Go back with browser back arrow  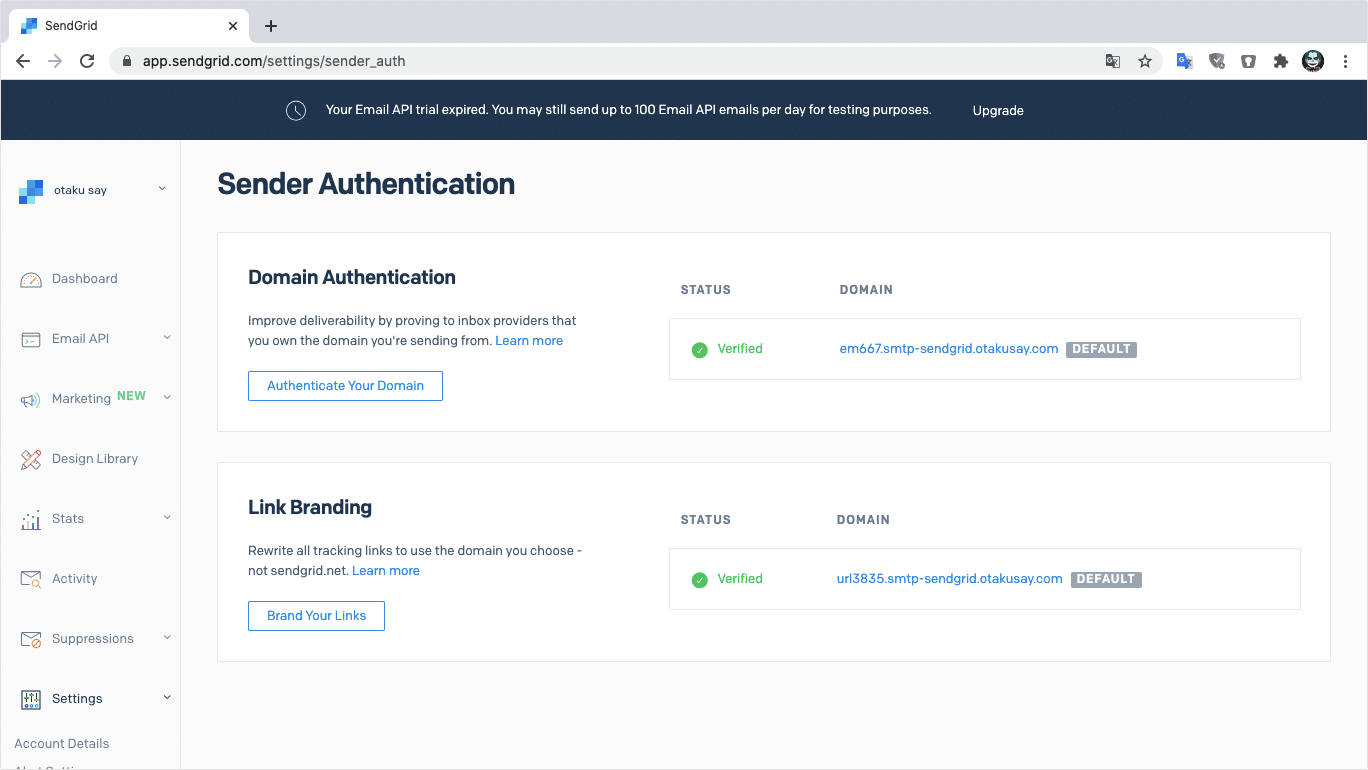pyautogui.click(x=23, y=61)
